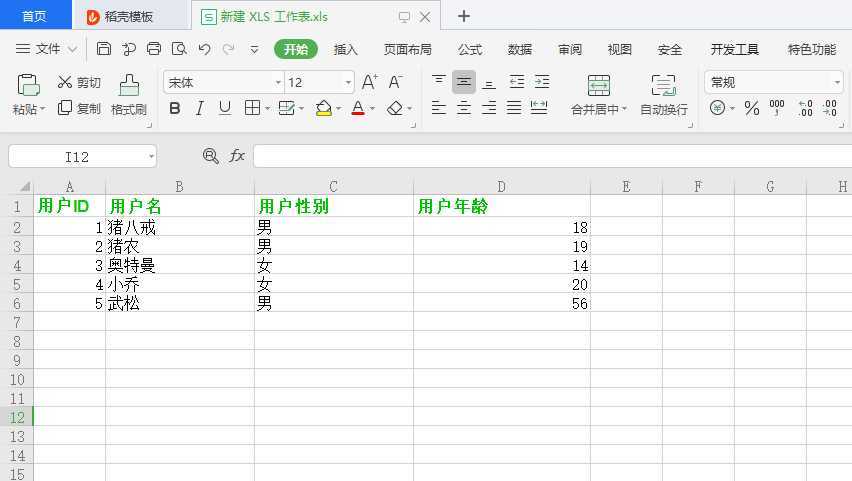
Task: Open the 视图 ribbon tab
Action: [620, 49]
